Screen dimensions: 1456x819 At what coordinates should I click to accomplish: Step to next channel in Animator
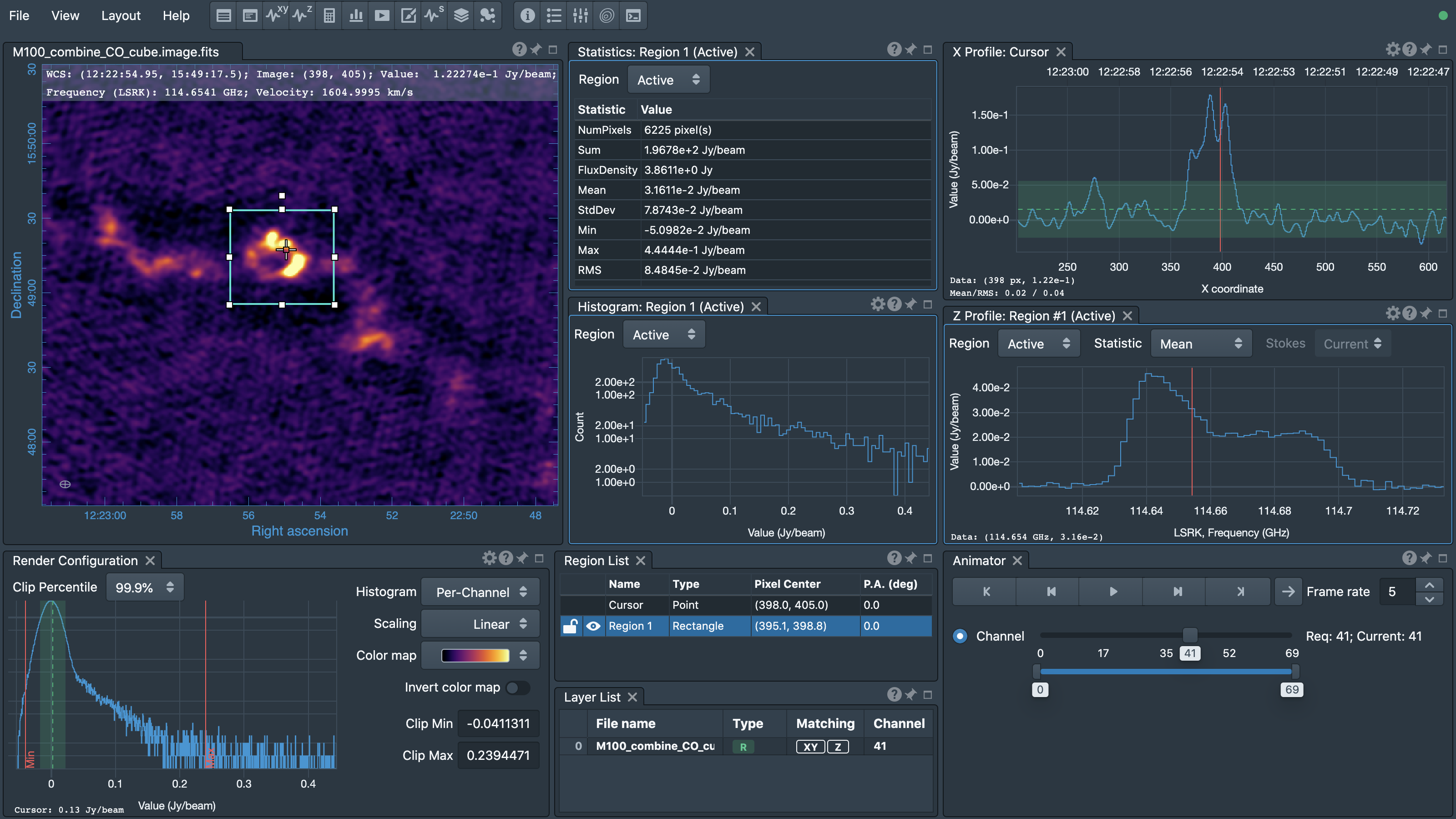coord(1177,592)
